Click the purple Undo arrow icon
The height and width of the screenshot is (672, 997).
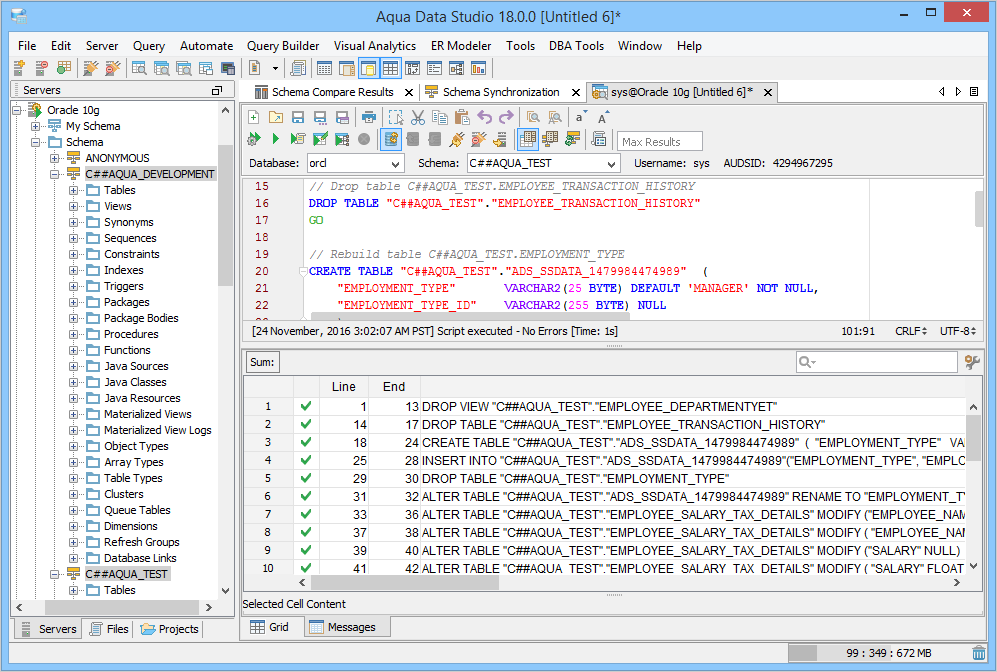click(x=484, y=117)
